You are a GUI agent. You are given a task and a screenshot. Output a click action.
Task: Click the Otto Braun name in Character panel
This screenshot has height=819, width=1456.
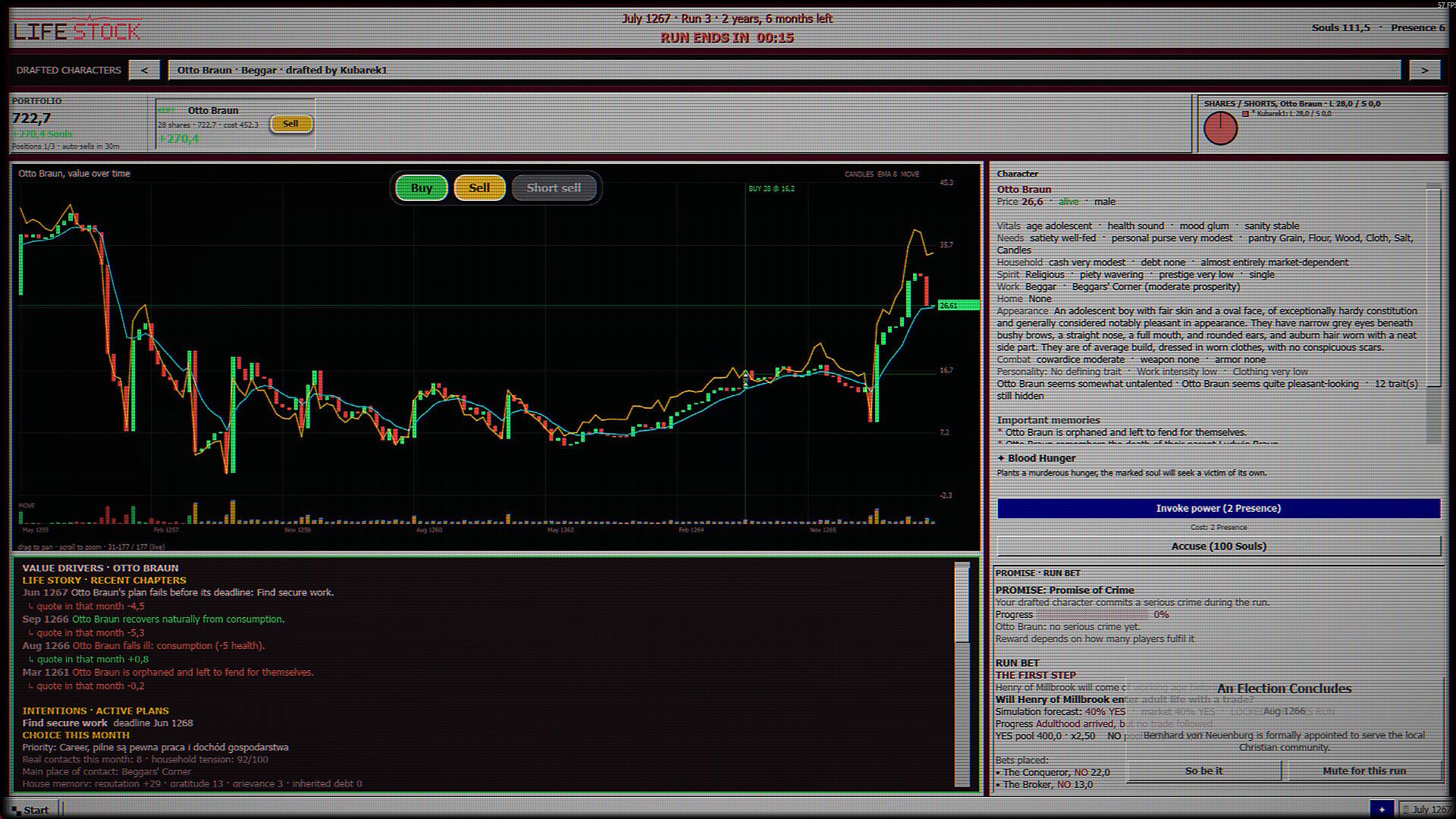(x=1024, y=190)
